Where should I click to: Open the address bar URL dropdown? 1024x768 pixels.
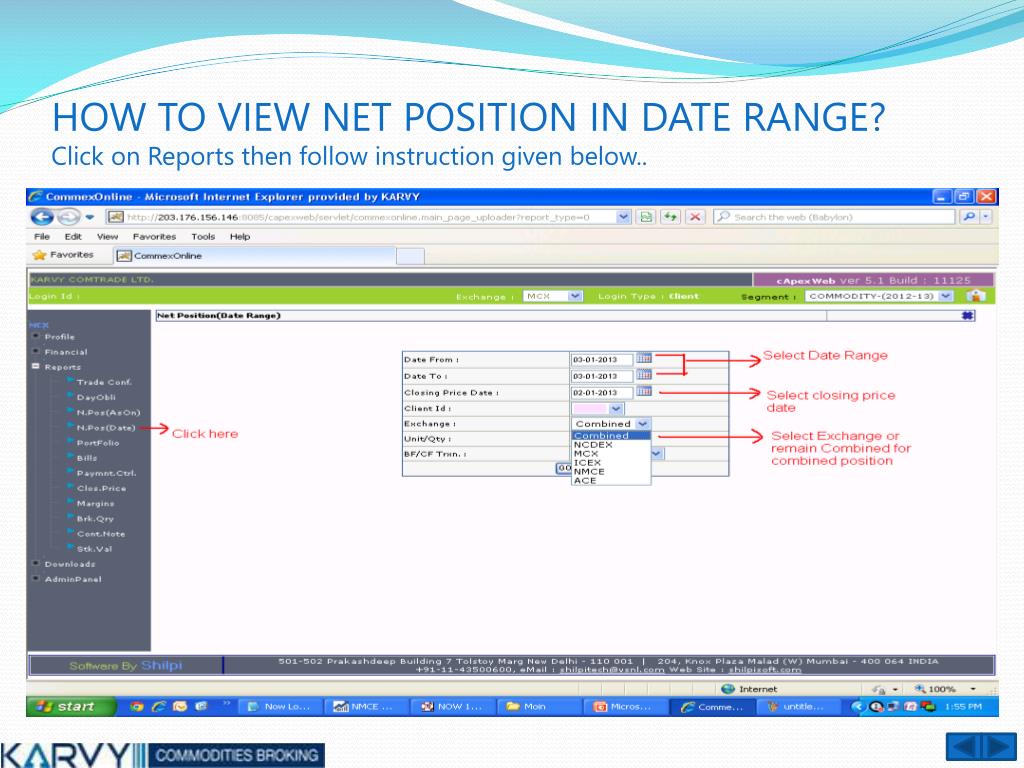[623, 217]
